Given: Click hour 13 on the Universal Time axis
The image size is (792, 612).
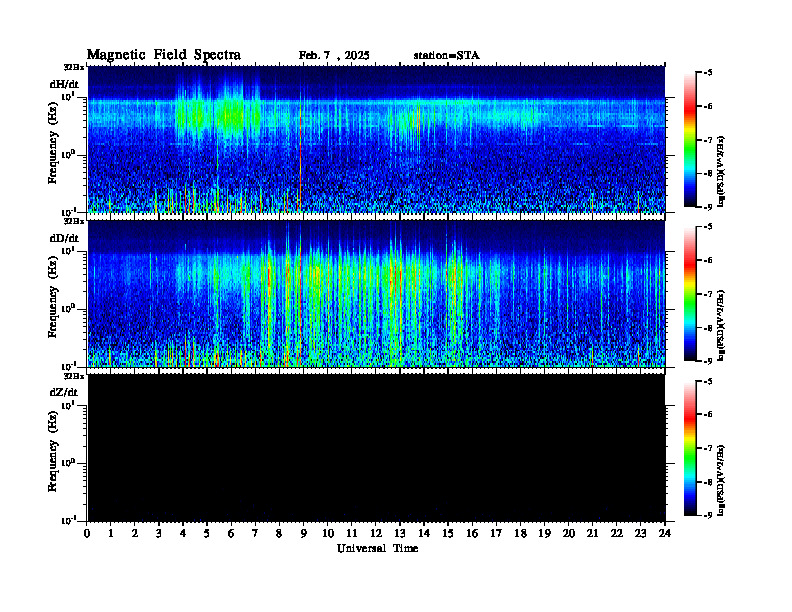Looking at the screenshot, I should [x=400, y=534].
